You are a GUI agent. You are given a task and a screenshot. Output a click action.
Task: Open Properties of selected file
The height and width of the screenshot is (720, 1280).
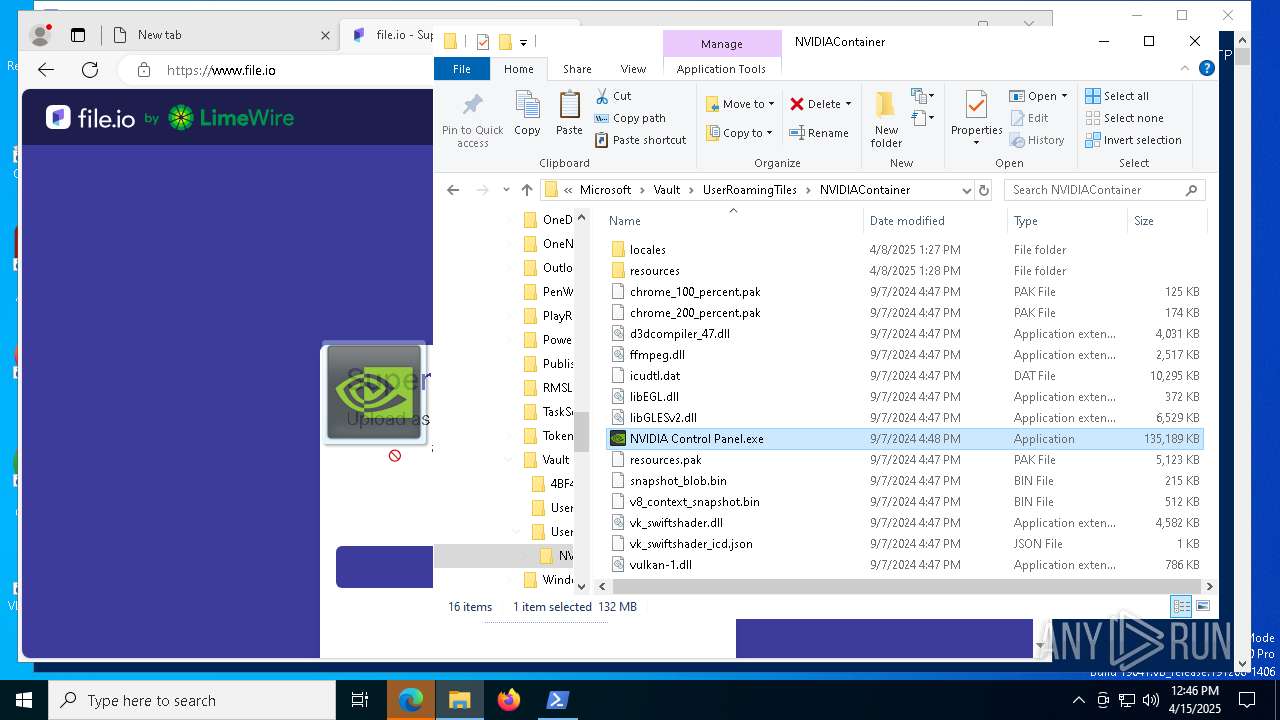[x=976, y=118]
